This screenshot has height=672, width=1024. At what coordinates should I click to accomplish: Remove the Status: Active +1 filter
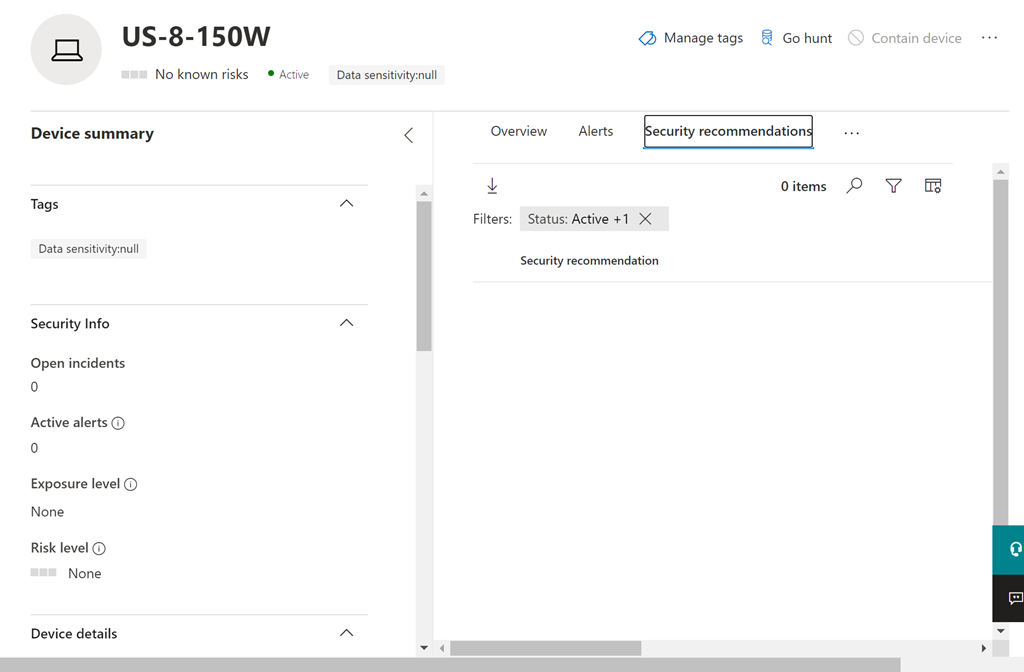(646, 219)
